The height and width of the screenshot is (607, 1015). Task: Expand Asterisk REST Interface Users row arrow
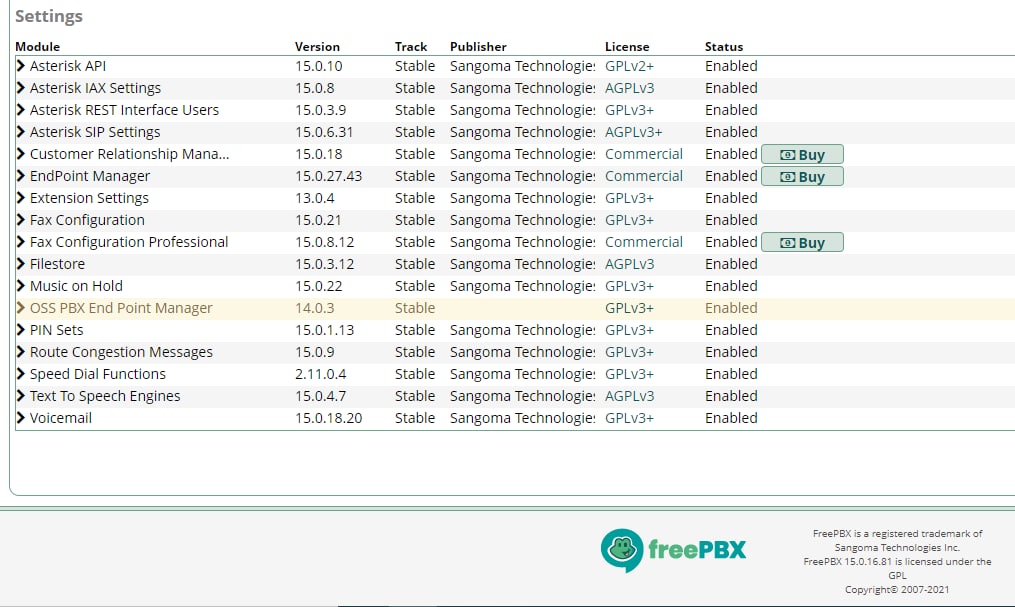[x=21, y=110]
